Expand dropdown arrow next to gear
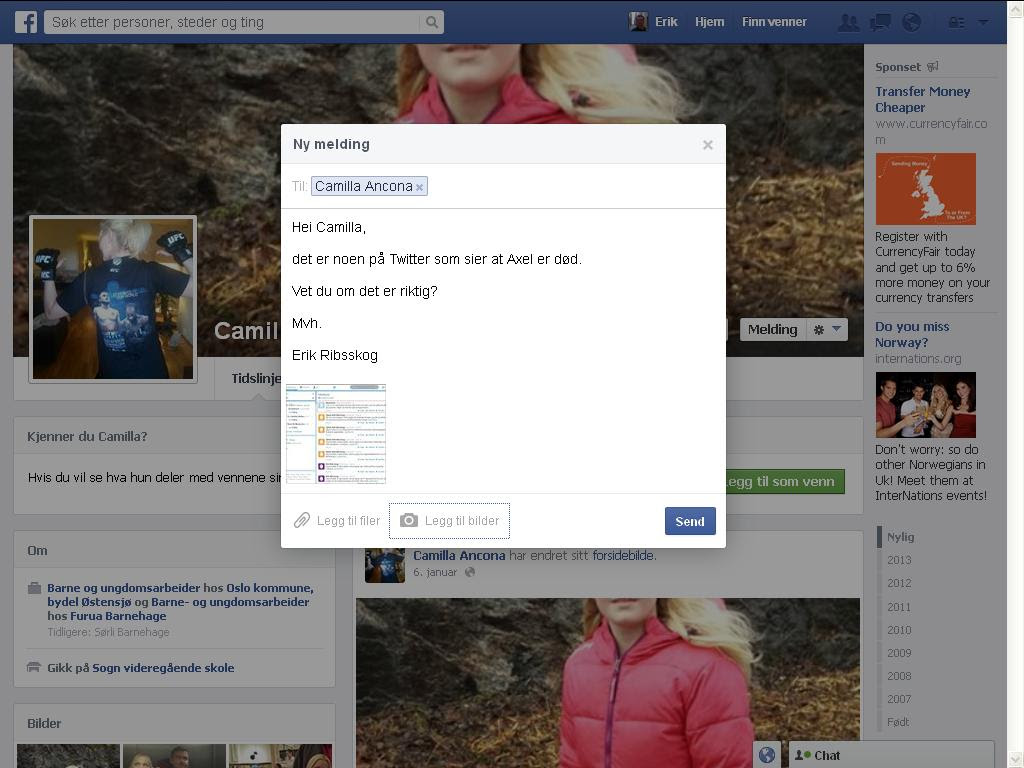1024x768 pixels. tap(837, 329)
